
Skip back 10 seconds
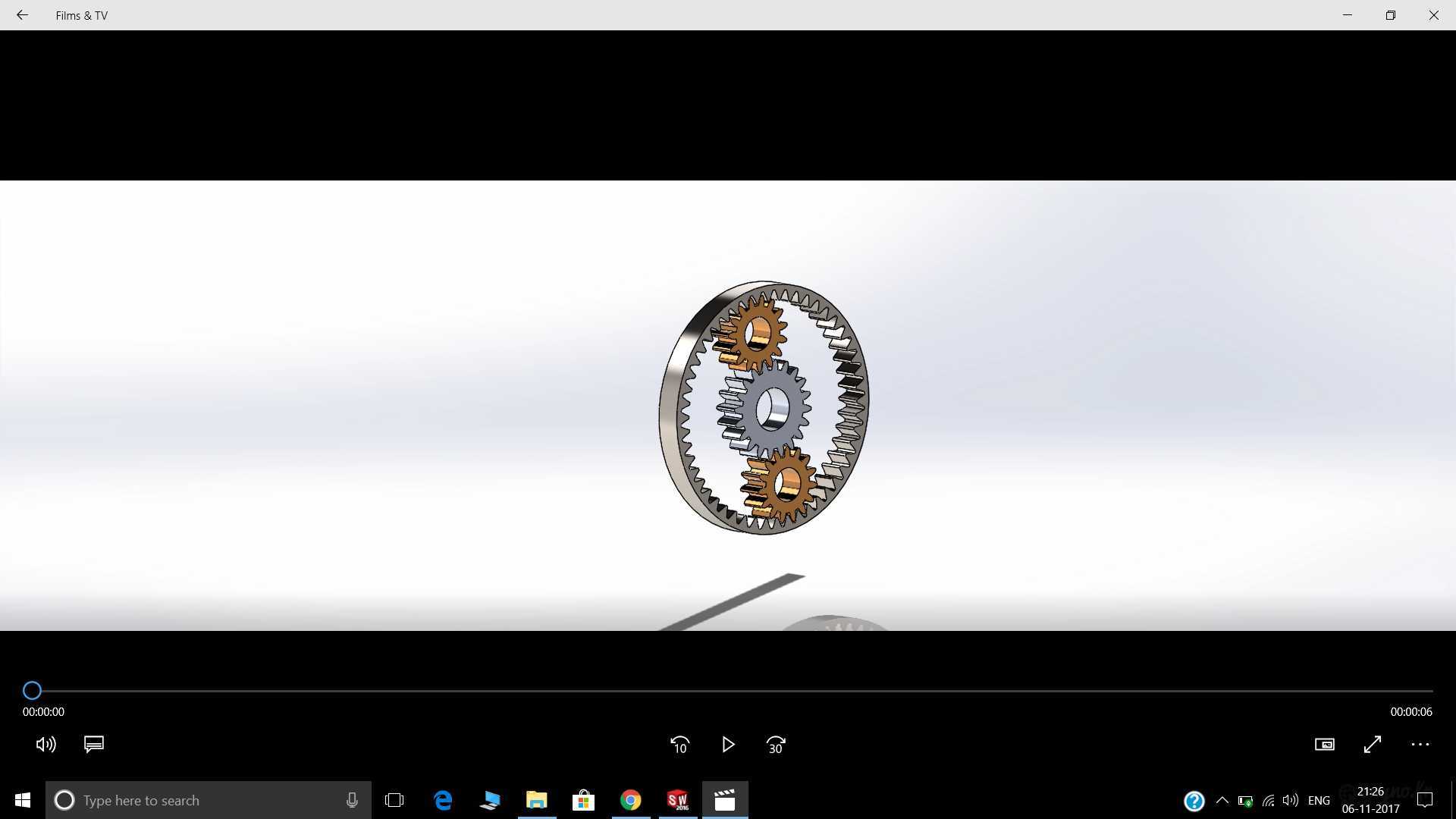[x=679, y=745]
